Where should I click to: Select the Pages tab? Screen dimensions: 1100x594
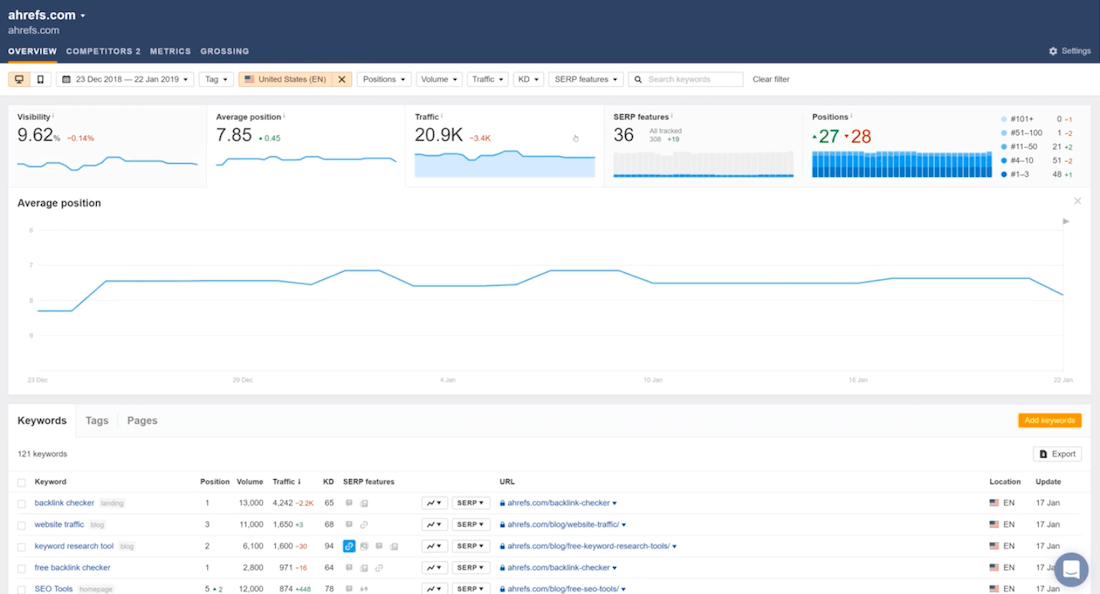(142, 421)
